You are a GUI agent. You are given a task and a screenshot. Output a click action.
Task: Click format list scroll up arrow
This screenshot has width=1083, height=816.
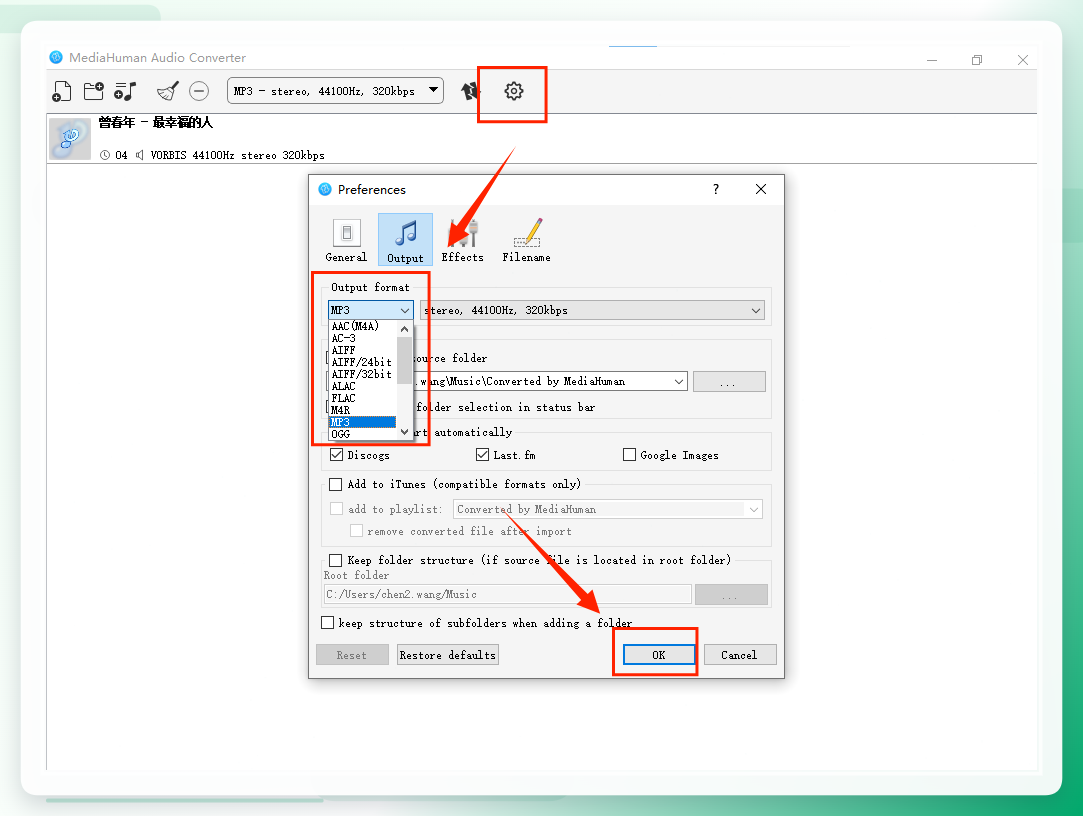click(405, 330)
